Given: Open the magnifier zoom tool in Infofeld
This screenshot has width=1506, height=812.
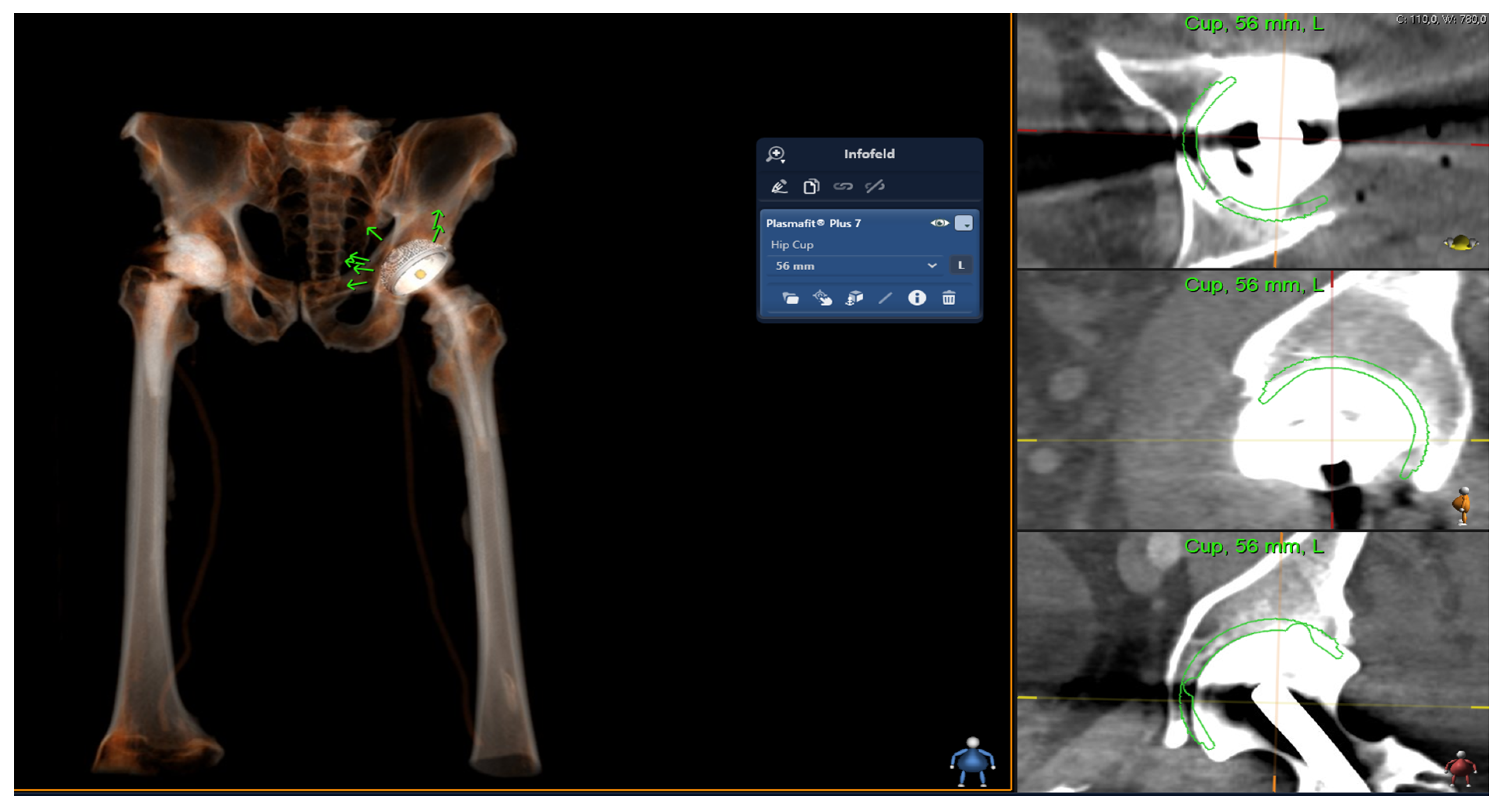Looking at the screenshot, I should [776, 154].
